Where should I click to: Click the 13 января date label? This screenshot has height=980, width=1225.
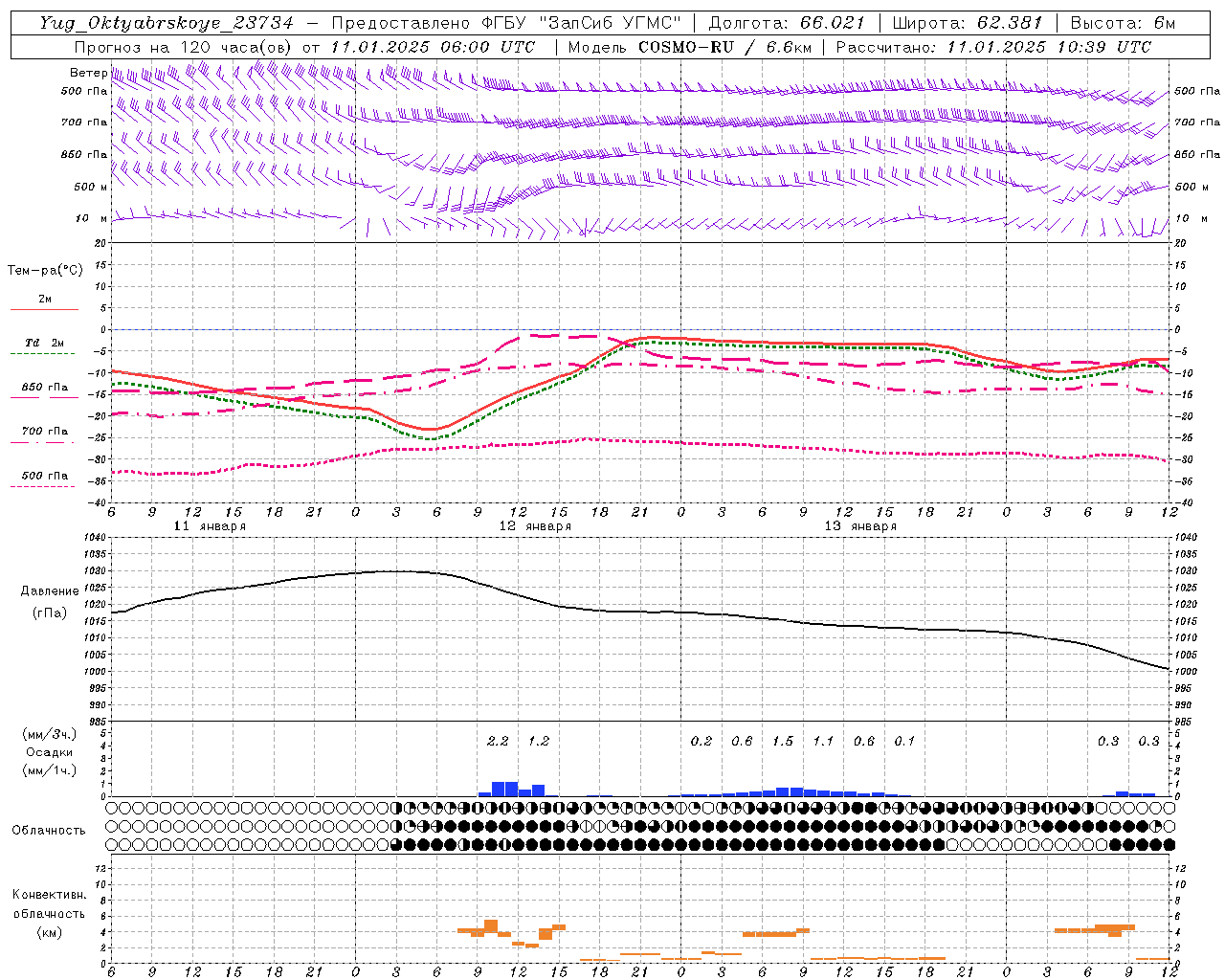[x=860, y=526]
